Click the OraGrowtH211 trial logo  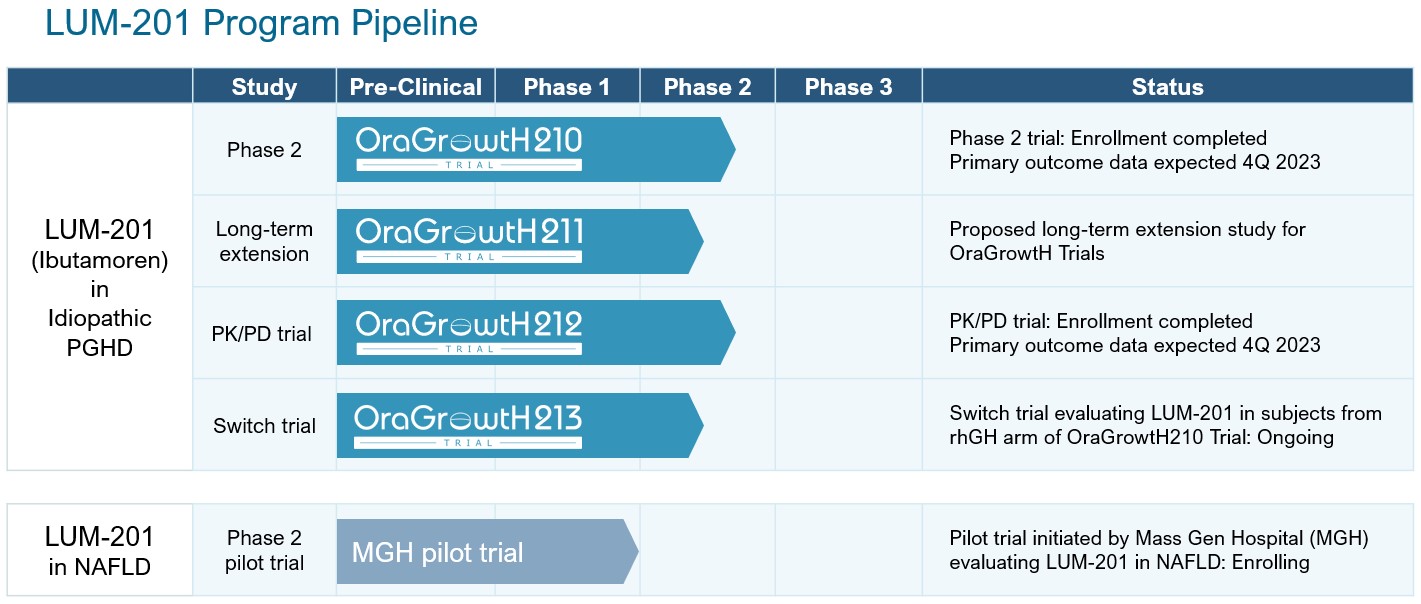pyautogui.click(x=469, y=240)
